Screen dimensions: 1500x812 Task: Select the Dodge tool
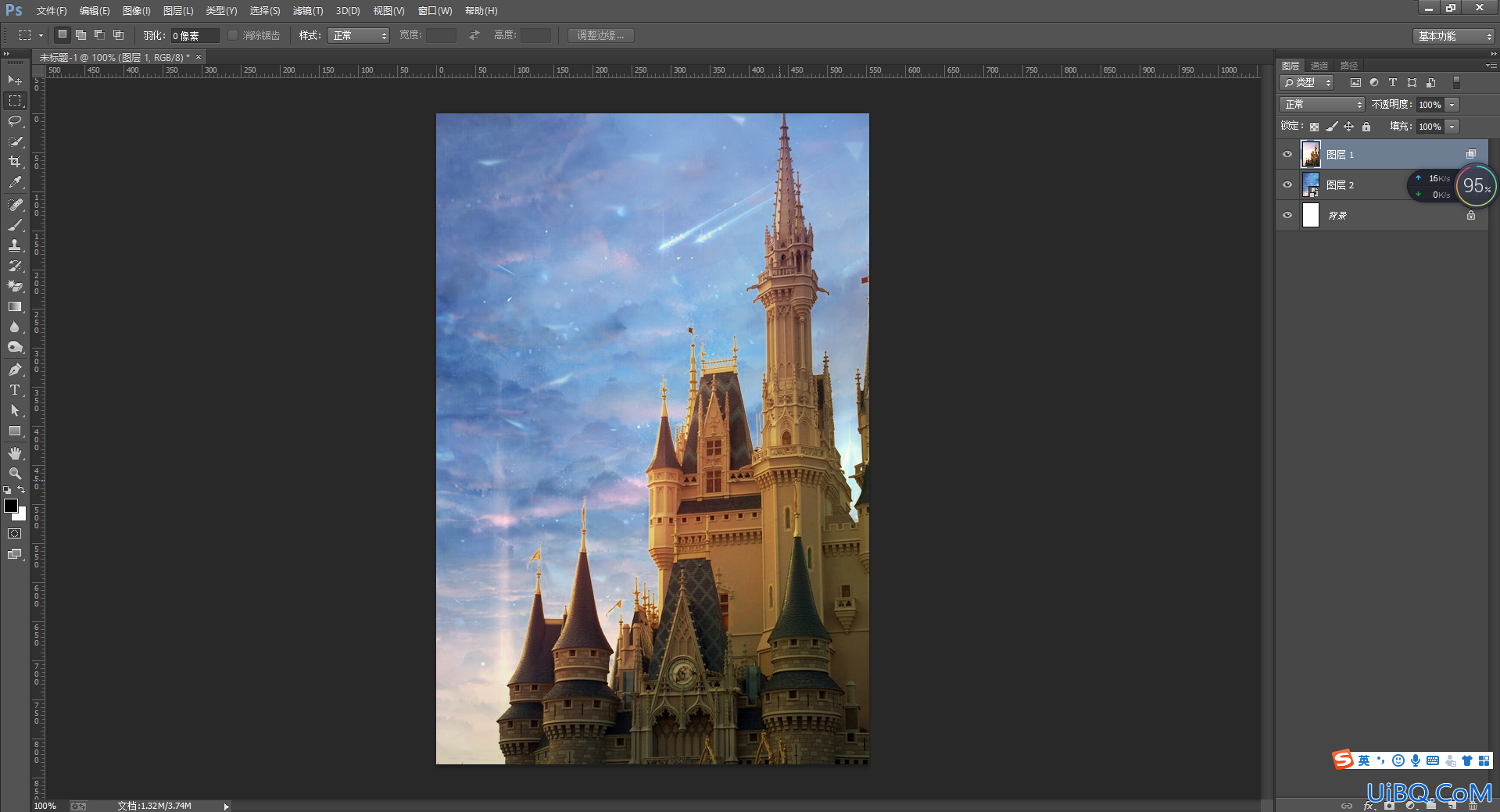pyautogui.click(x=15, y=347)
